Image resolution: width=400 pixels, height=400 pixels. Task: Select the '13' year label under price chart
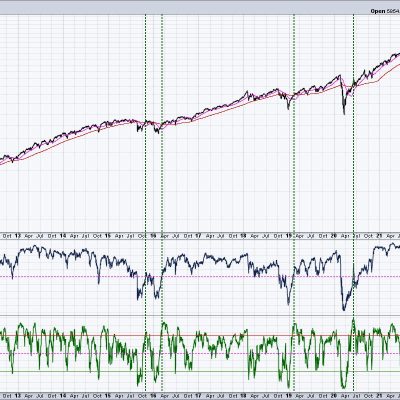click(x=17, y=236)
